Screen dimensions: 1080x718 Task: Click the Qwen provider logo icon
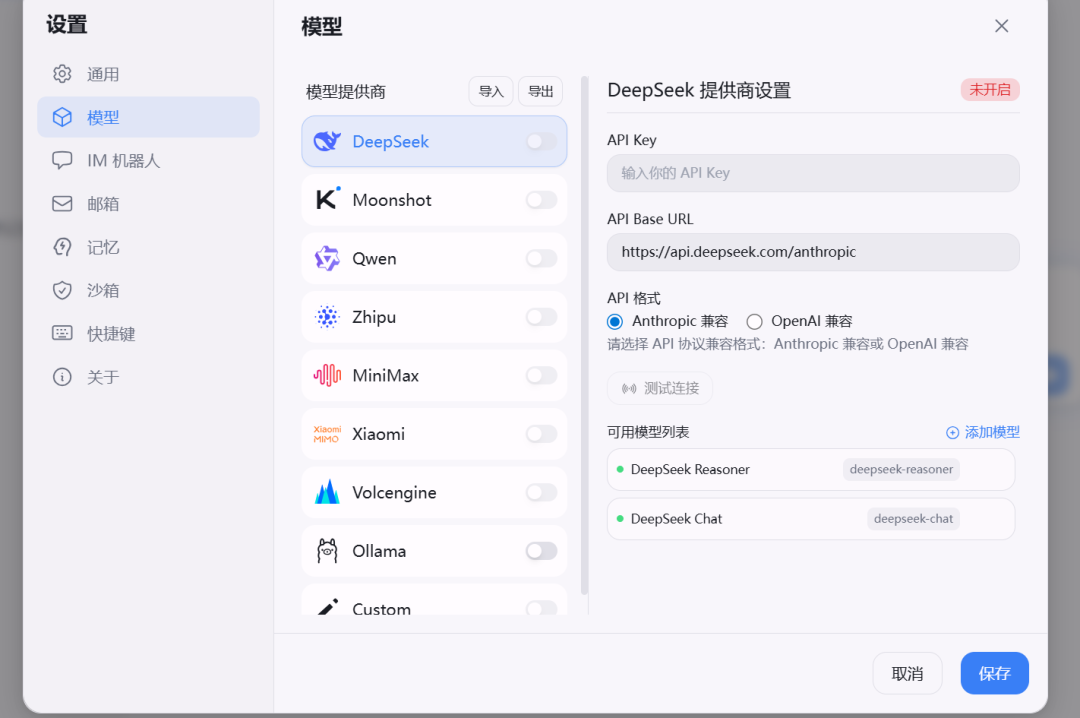tap(327, 259)
